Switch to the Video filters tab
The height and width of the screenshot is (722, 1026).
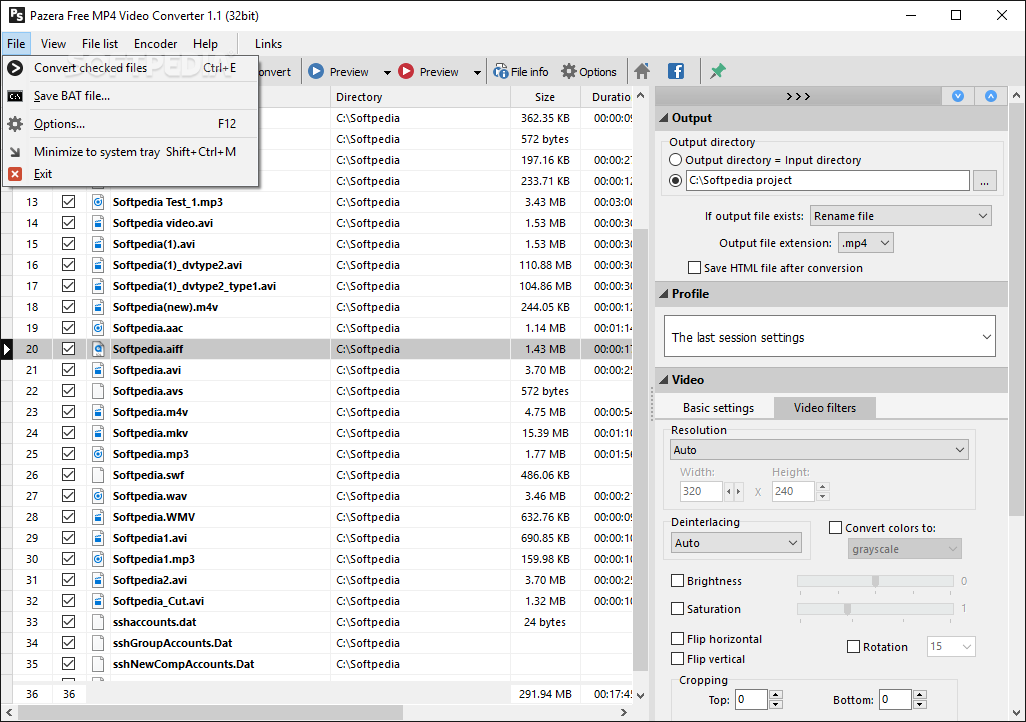pos(824,408)
